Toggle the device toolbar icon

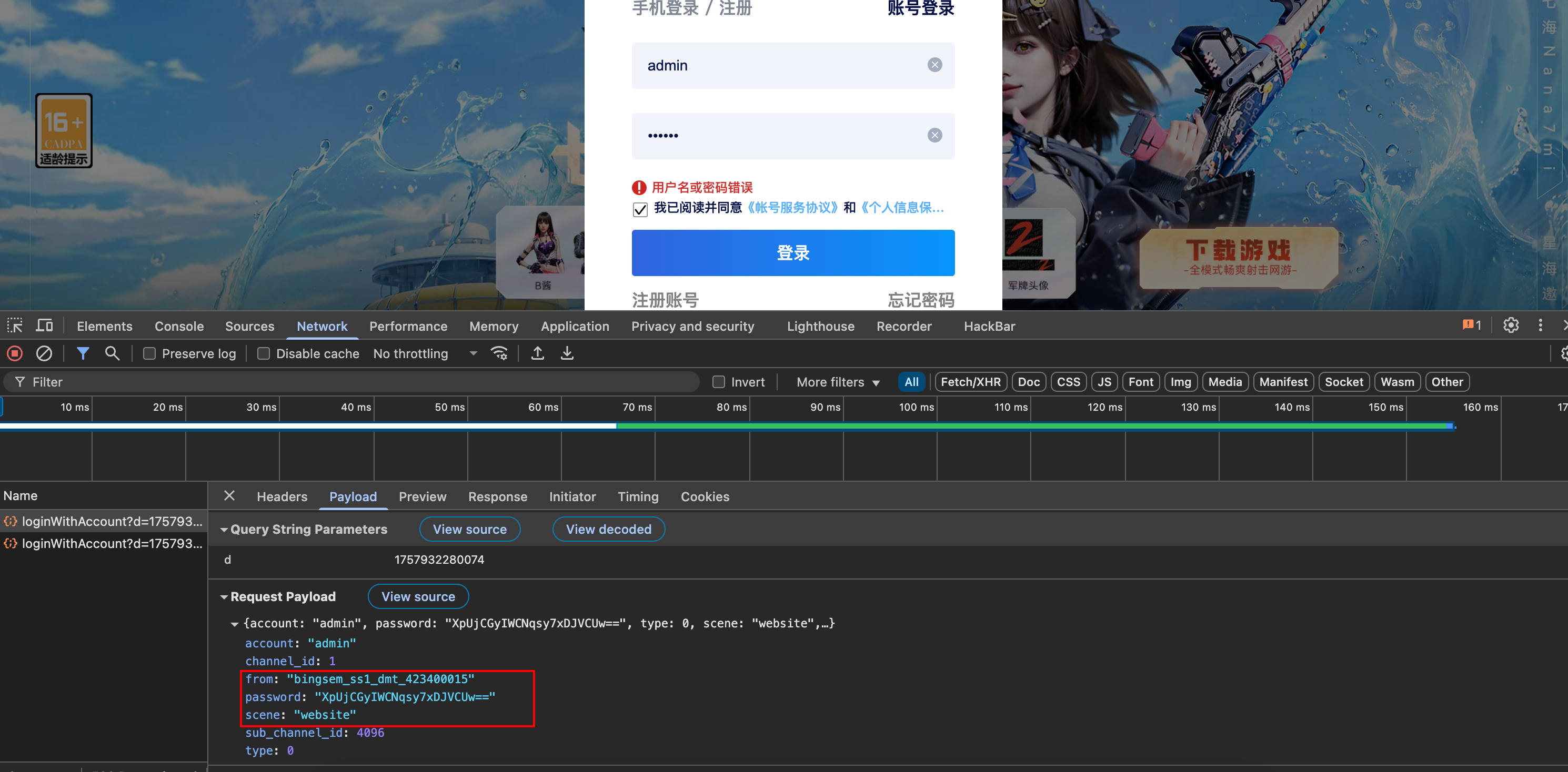(44, 326)
